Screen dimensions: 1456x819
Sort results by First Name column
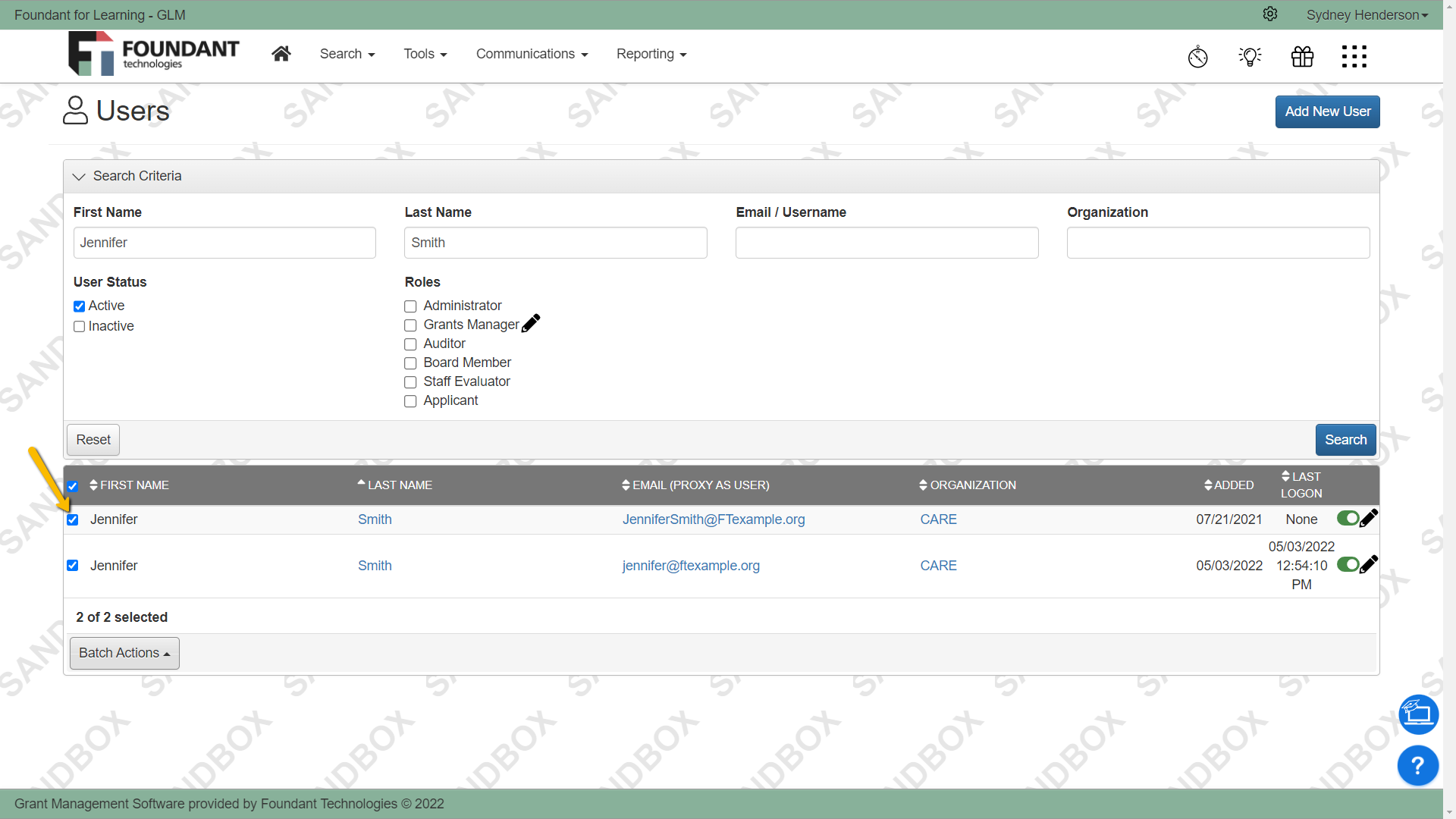(x=129, y=485)
